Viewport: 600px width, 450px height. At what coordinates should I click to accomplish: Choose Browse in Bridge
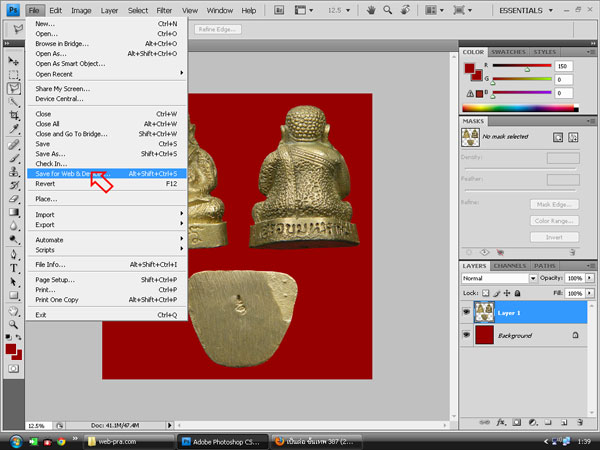point(106,44)
